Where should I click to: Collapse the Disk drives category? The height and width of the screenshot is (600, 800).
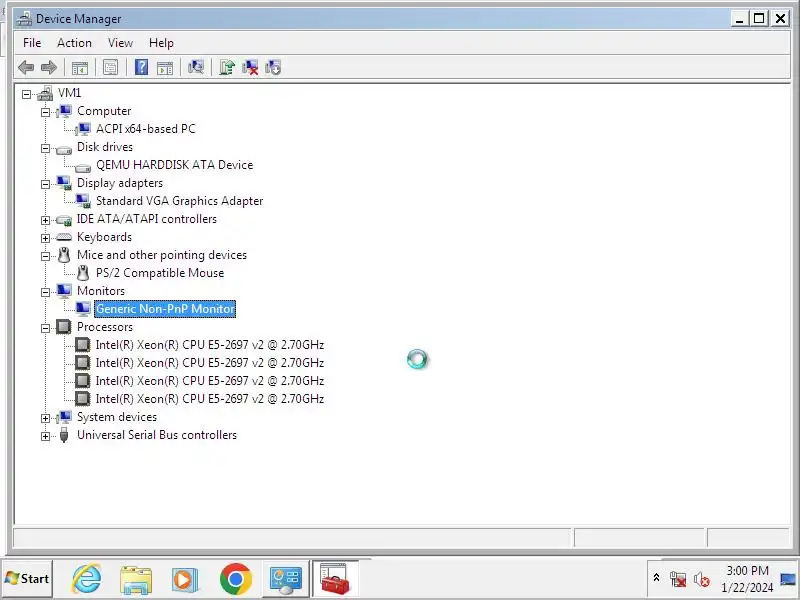tap(45, 148)
